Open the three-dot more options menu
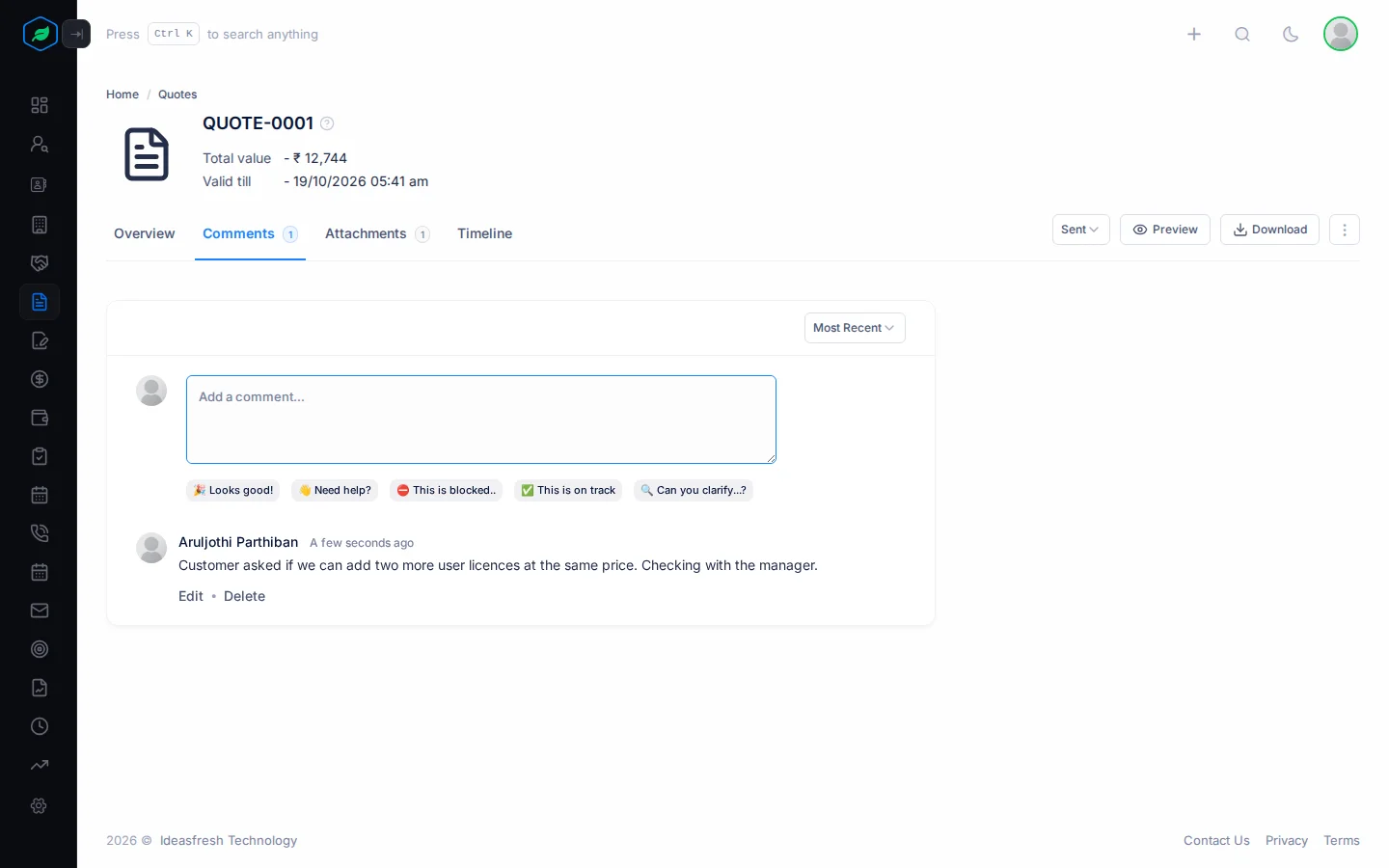Viewport: 1389px width, 868px height. [1345, 230]
